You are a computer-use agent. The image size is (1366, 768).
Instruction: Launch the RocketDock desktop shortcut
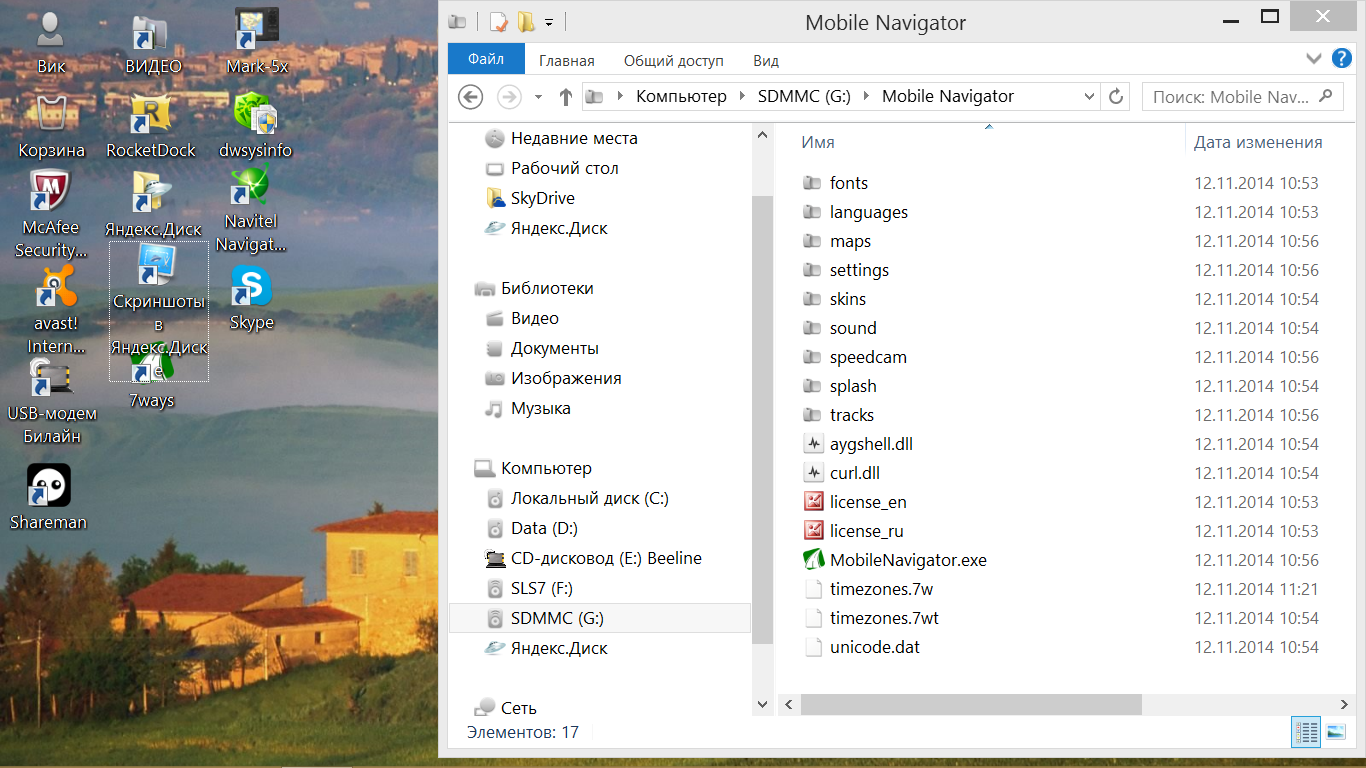(151, 115)
